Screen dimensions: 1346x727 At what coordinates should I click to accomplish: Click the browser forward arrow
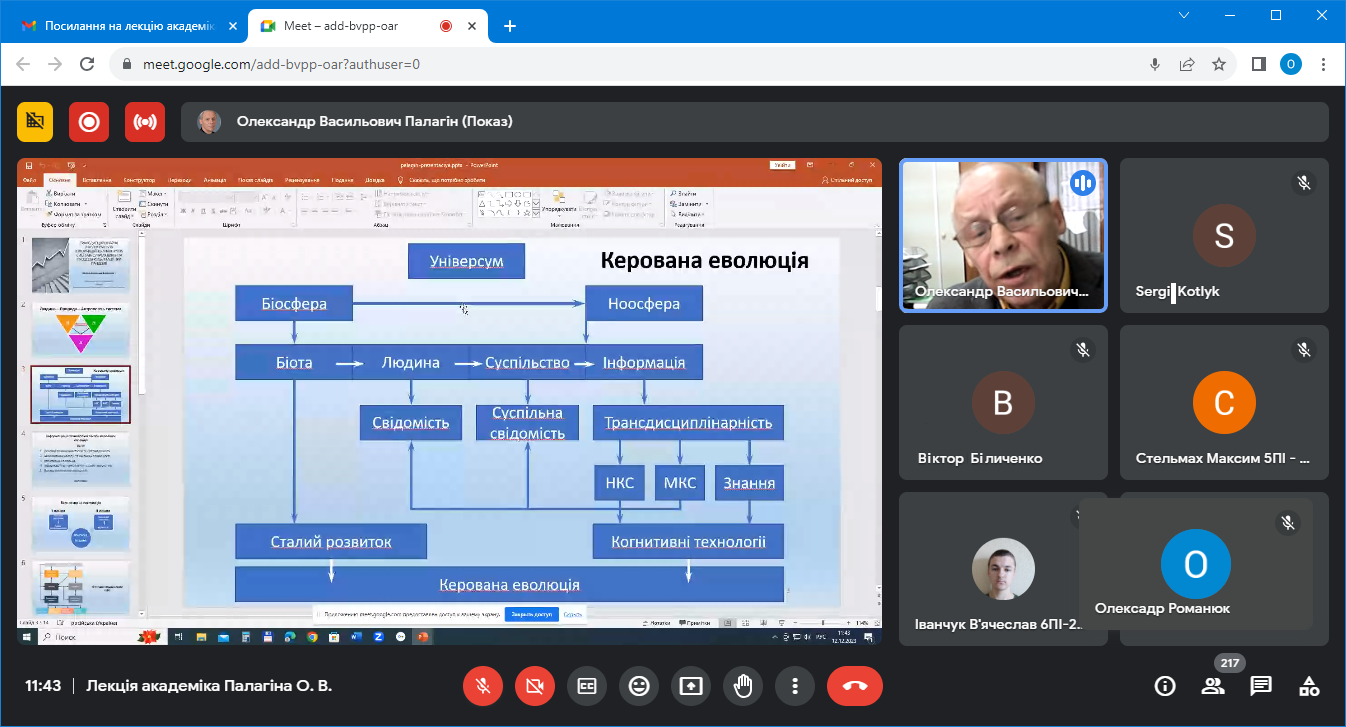[55, 64]
